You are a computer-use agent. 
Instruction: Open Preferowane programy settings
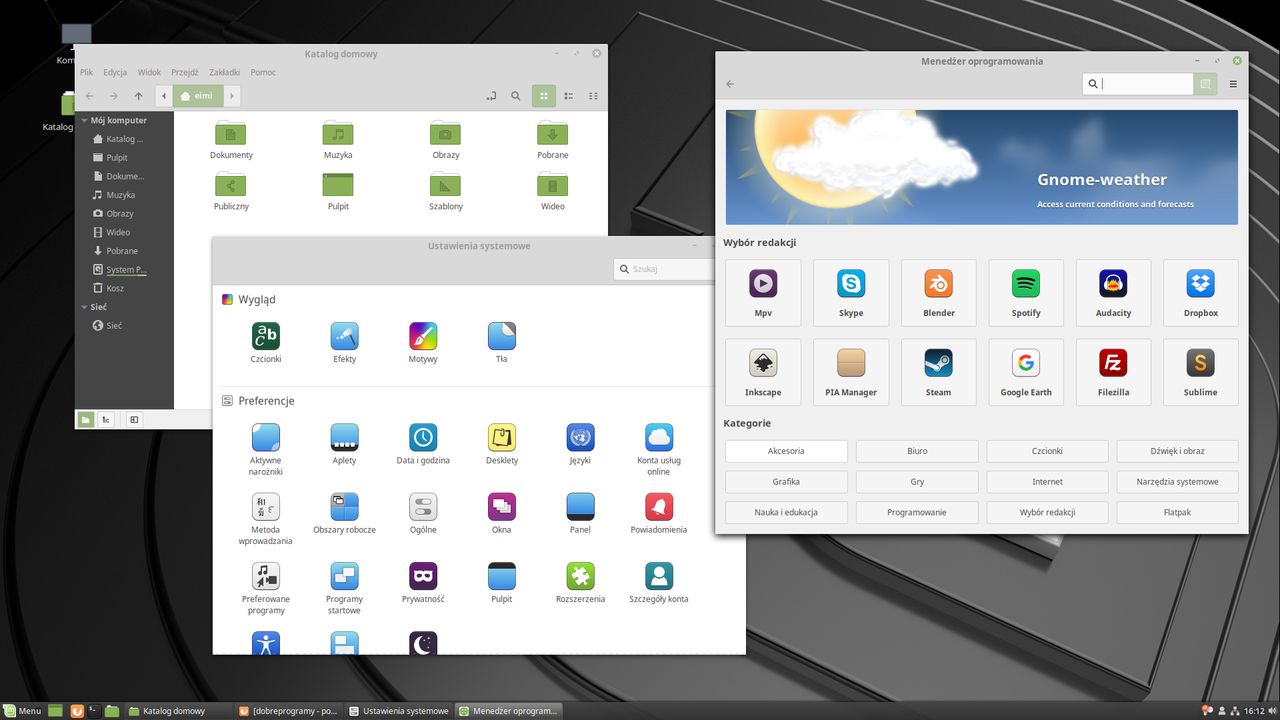click(x=265, y=576)
